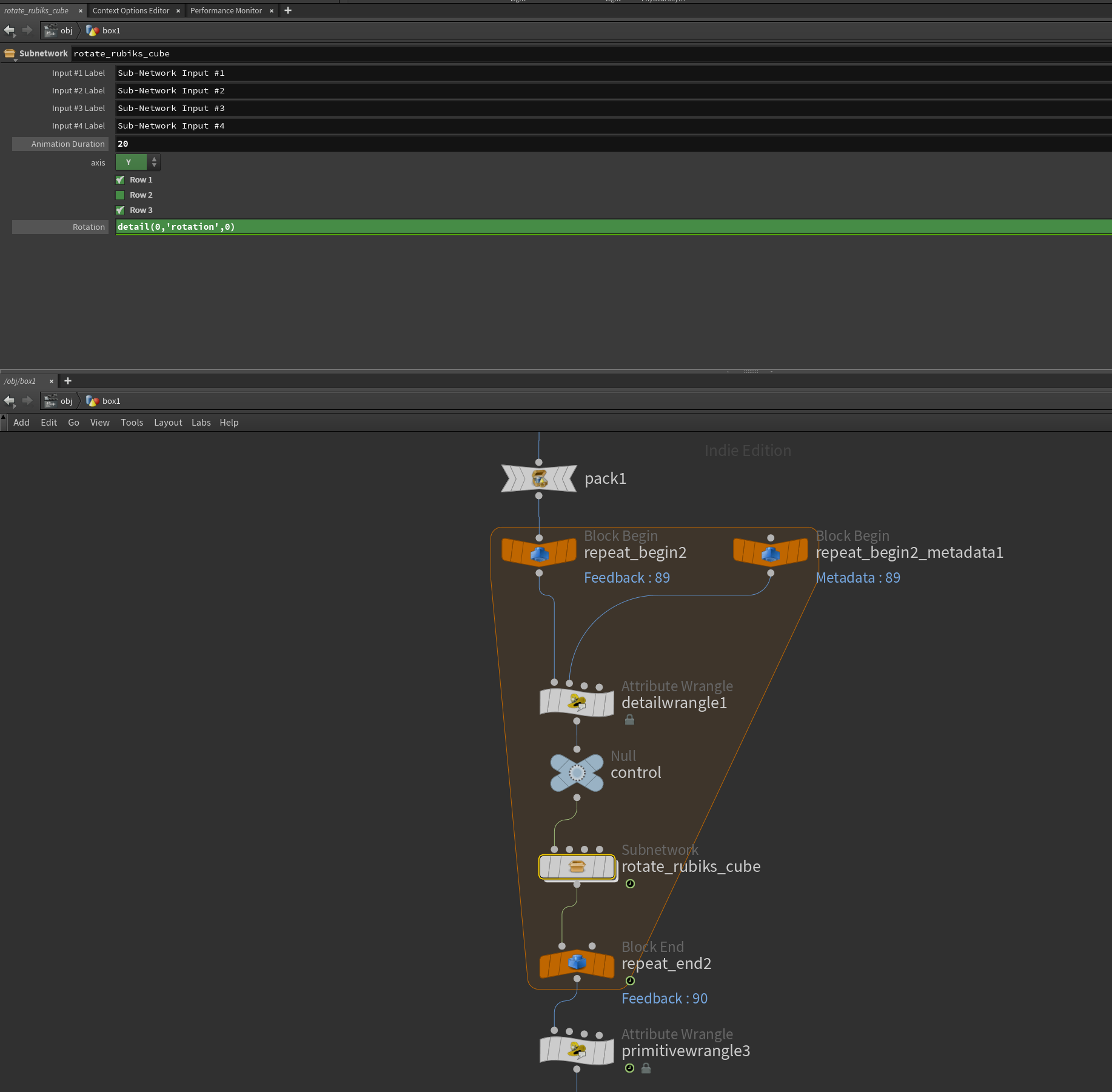Open the obj path dropdown in parameter pane
Screen dimensions: 1112x1092
coord(59,30)
